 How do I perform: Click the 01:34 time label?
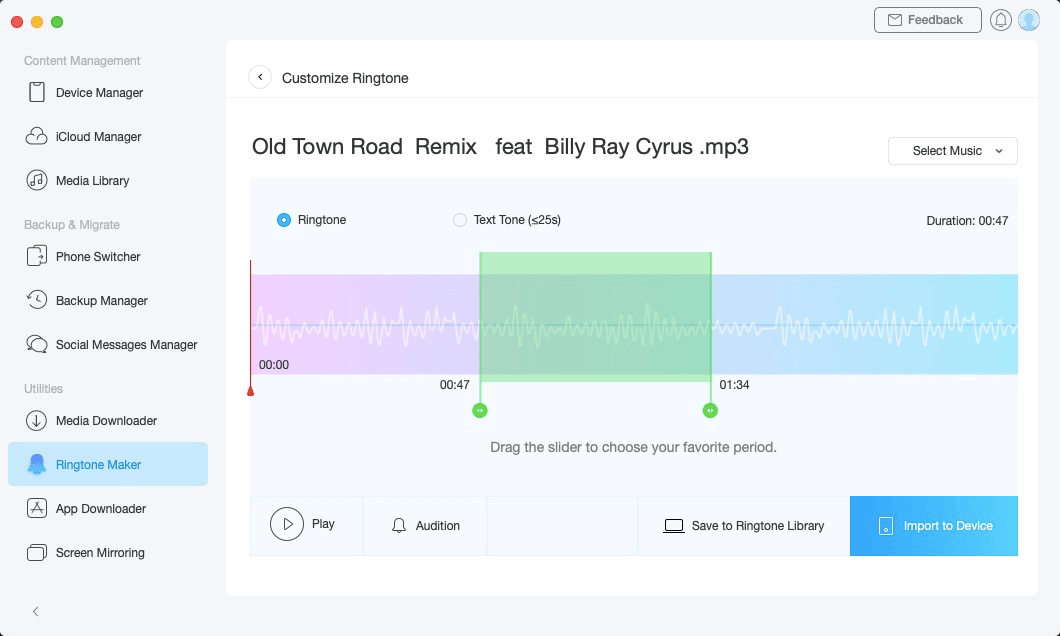point(734,385)
